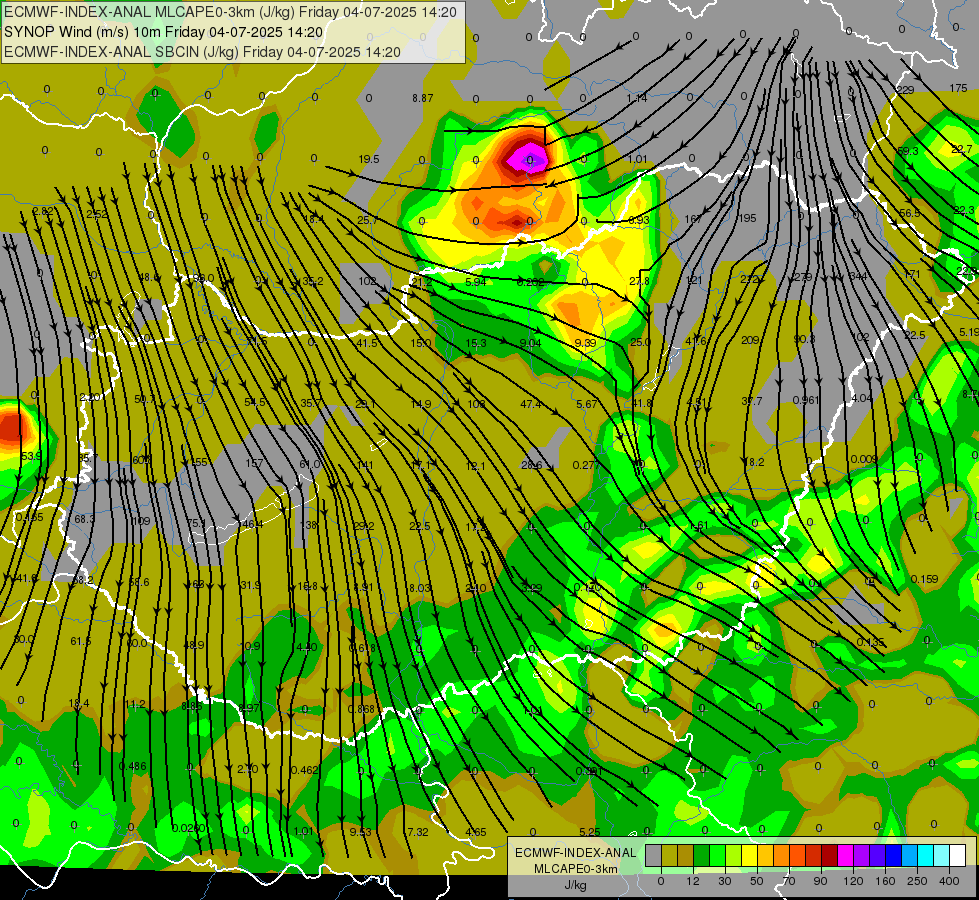Screen dimensions: 979x900
Task: Click the dark red legend swatch
Action: [x=829, y=855]
